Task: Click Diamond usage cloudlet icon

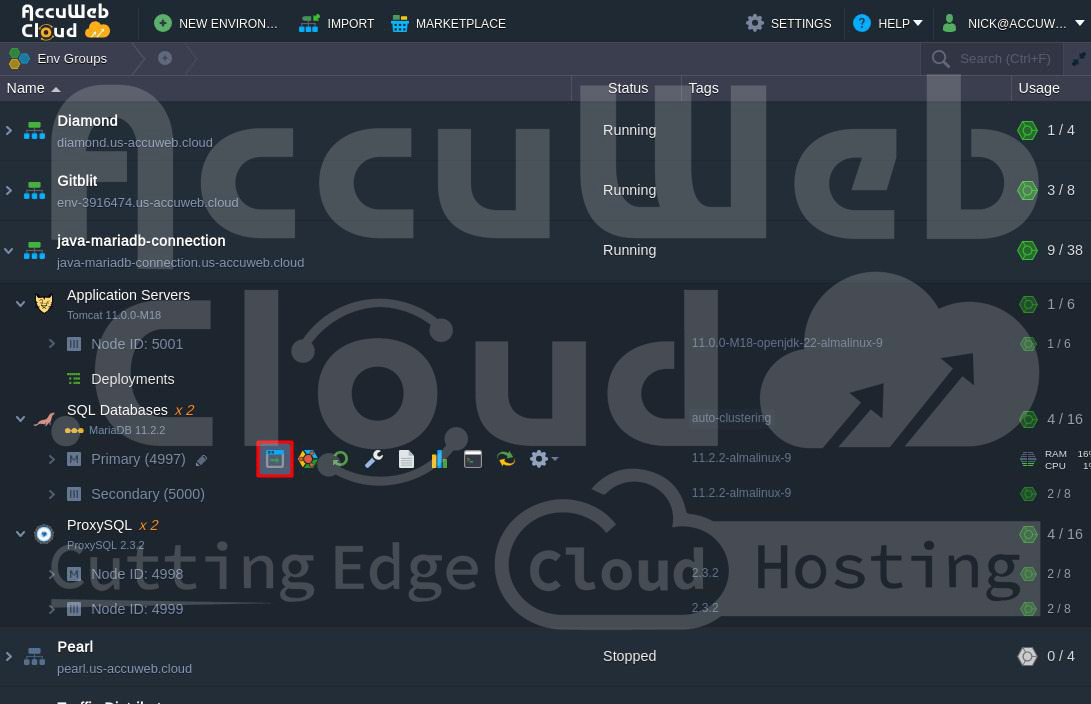Action: 1028,131
